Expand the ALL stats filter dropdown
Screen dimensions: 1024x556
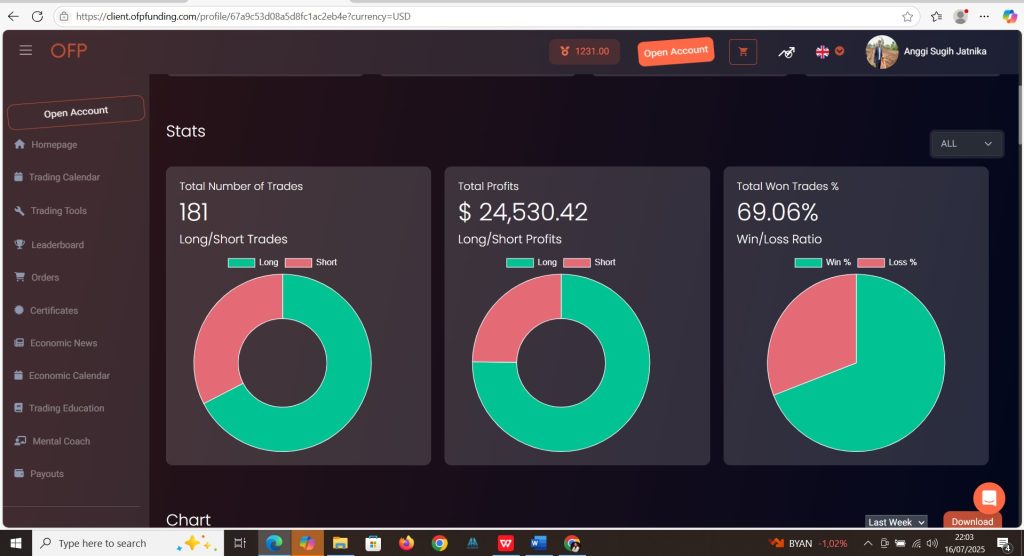coord(966,144)
